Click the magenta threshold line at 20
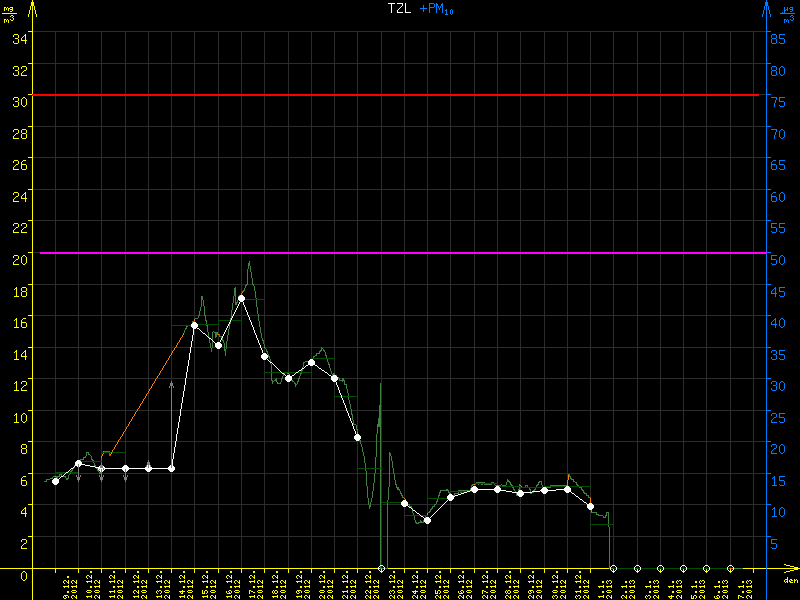 tap(400, 253)
